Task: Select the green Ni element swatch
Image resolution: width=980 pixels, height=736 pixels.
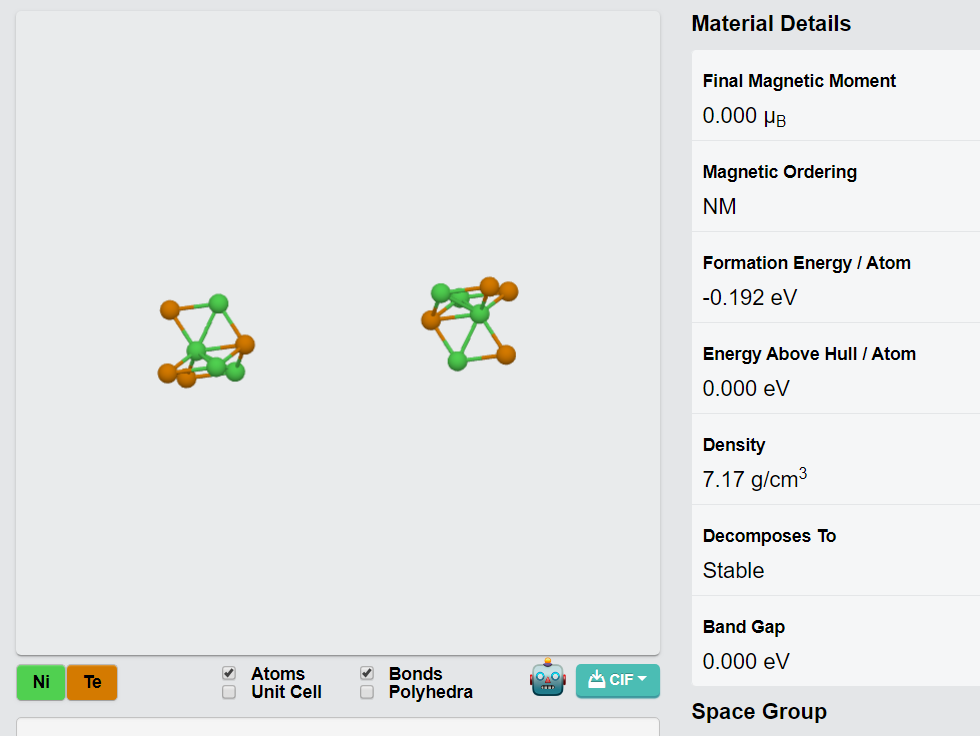Action: pos(41,682)
